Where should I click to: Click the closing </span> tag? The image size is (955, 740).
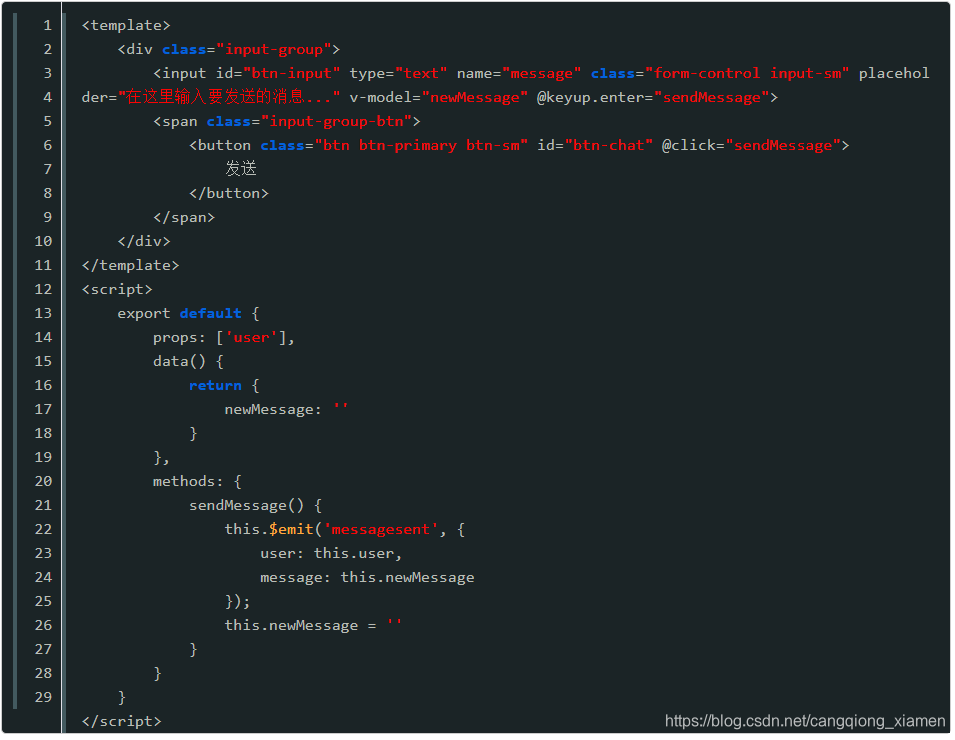point(184,217)
